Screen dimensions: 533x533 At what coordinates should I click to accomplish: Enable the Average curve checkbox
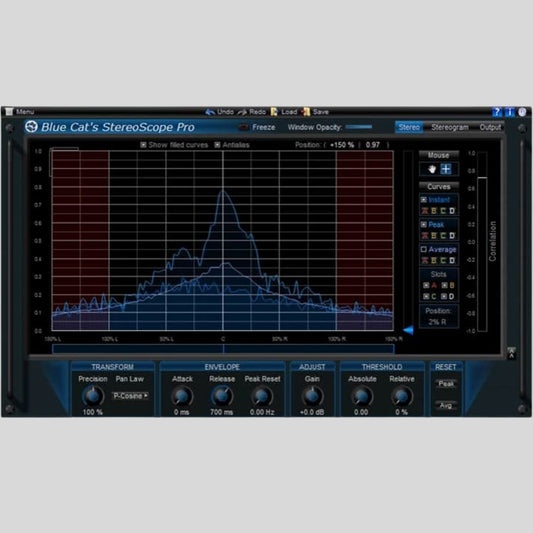tap(424, 249)
